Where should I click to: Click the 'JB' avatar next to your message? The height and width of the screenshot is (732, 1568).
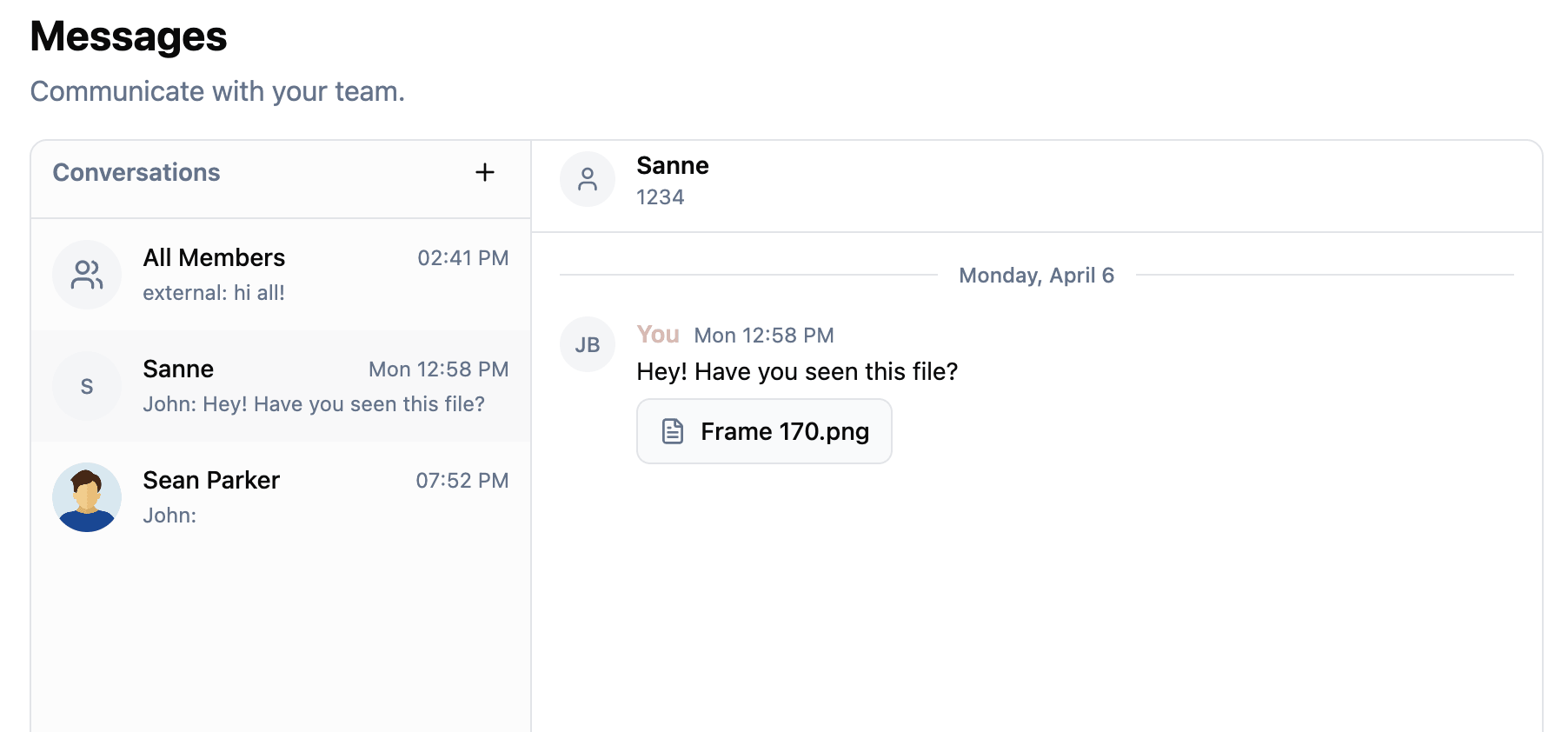587,344
